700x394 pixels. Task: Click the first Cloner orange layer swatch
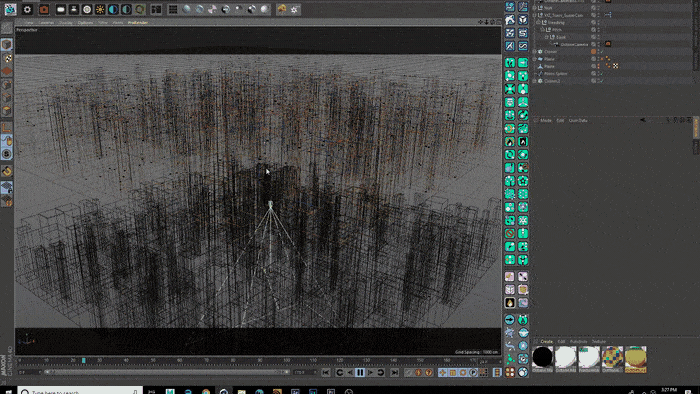(593, 52)
